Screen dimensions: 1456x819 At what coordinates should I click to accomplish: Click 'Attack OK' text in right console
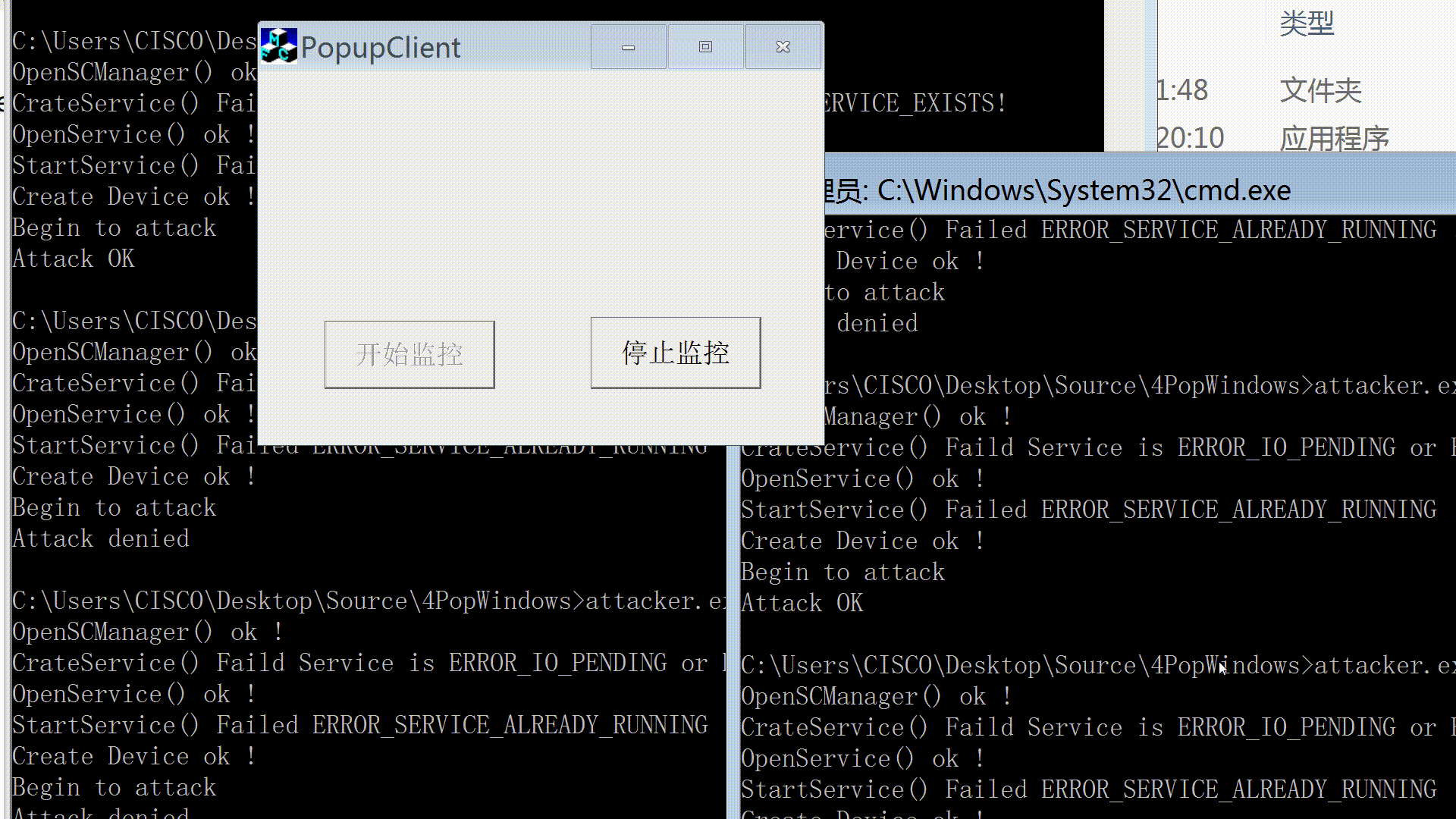[802, 604]
